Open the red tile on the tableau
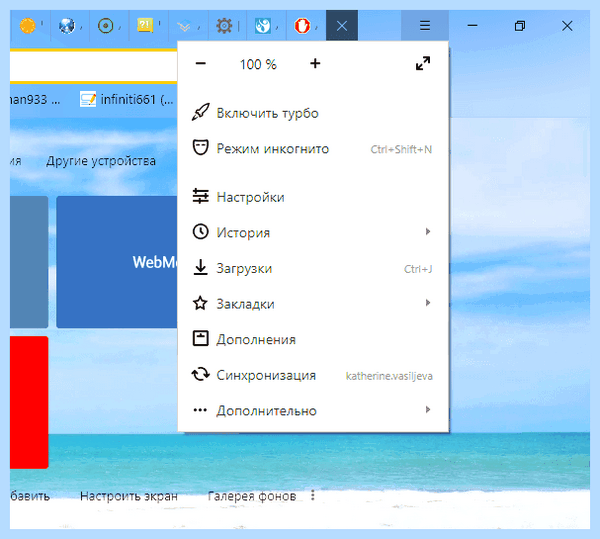This screenshot has width=600, height=539. pos(29,402)
